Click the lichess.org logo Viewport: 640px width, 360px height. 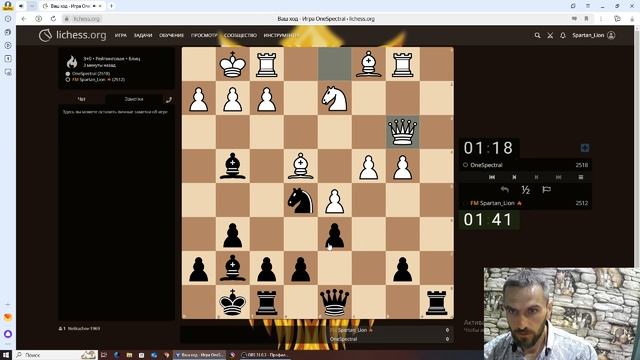tap(72, 36)
